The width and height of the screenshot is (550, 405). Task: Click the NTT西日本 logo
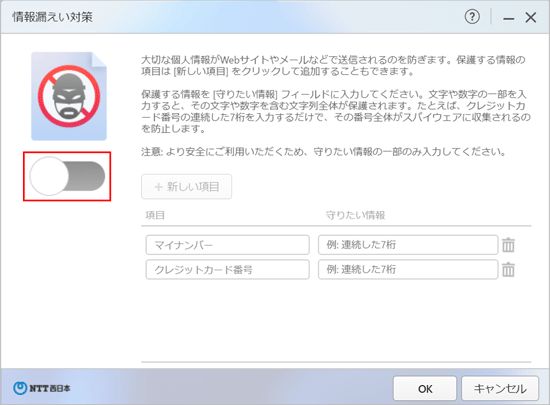click(x=42, y=388)
